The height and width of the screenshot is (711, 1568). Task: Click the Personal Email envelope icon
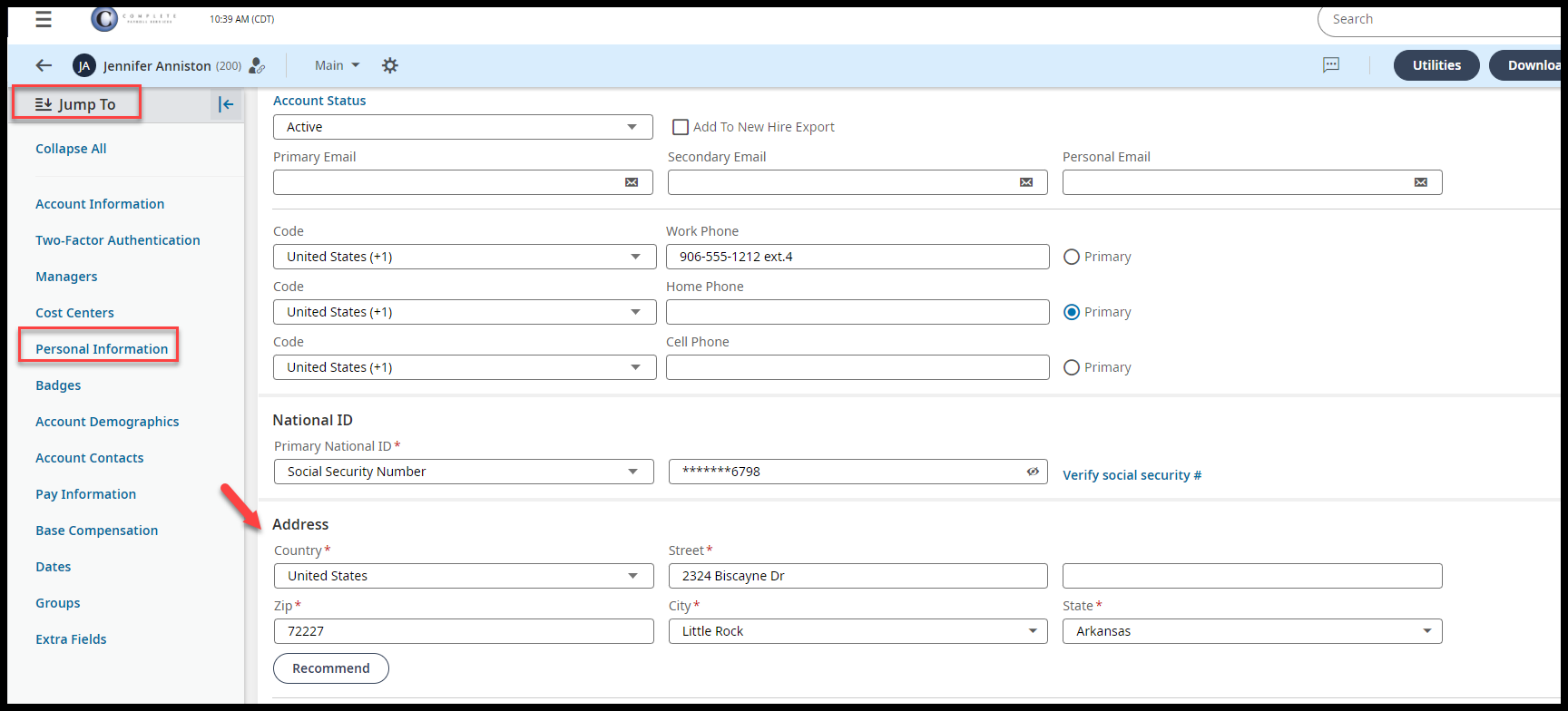tap(1421, 182)
